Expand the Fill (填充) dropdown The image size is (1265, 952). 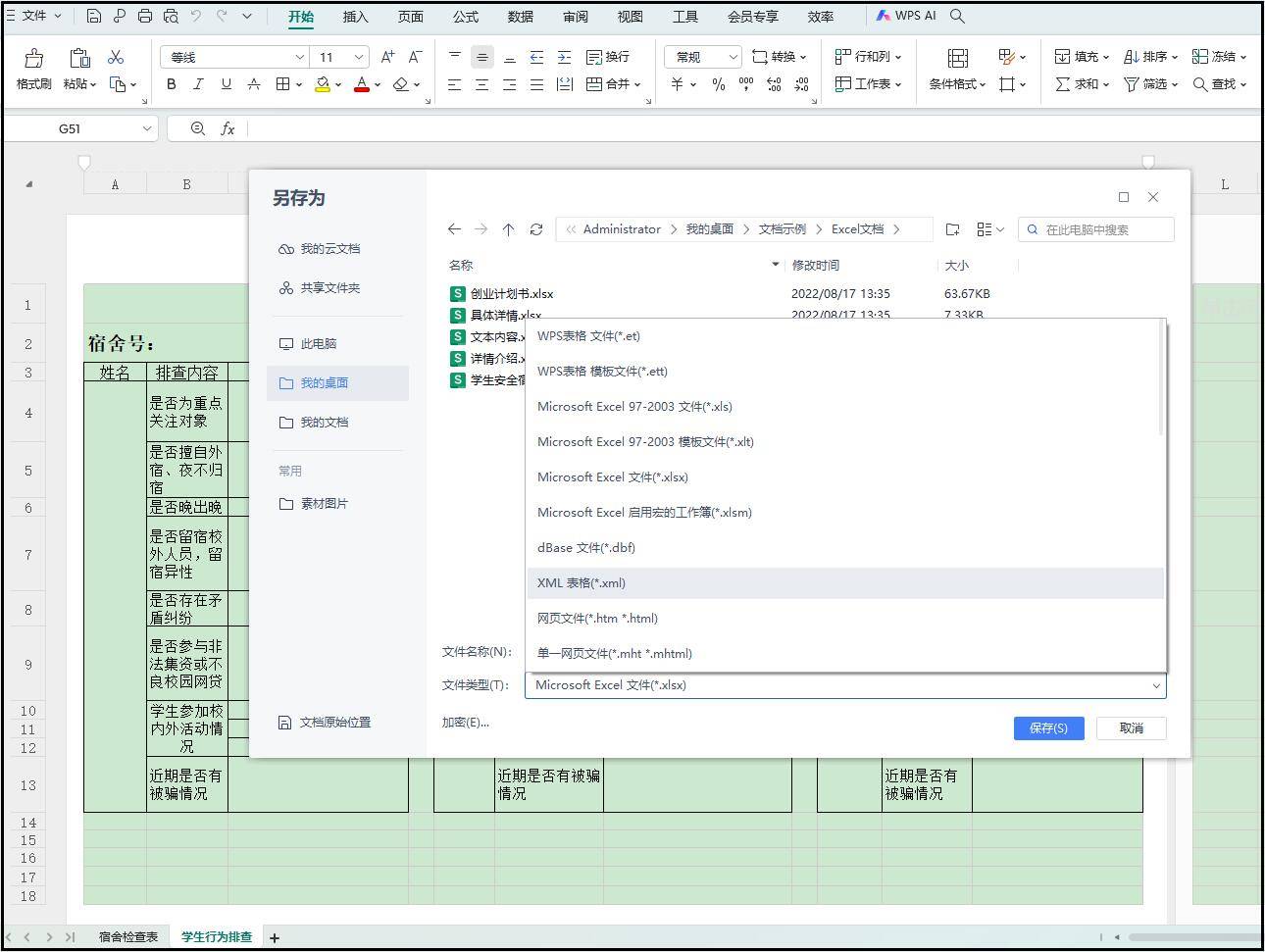1106,57
